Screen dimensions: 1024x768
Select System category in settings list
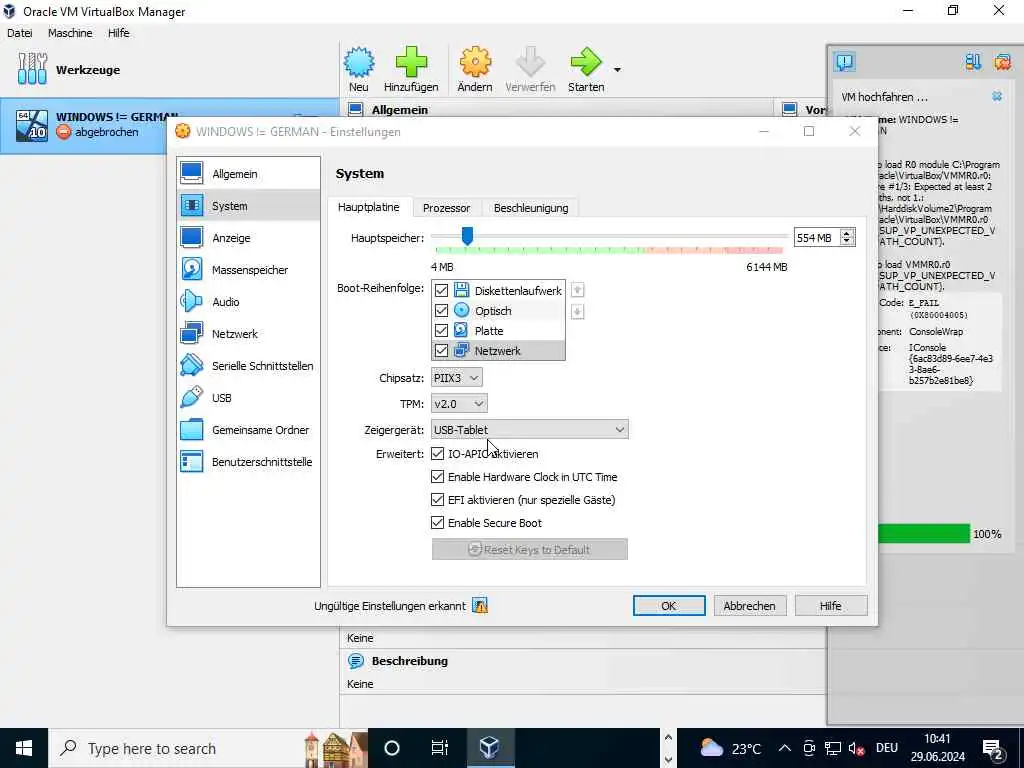coord(249,206)
